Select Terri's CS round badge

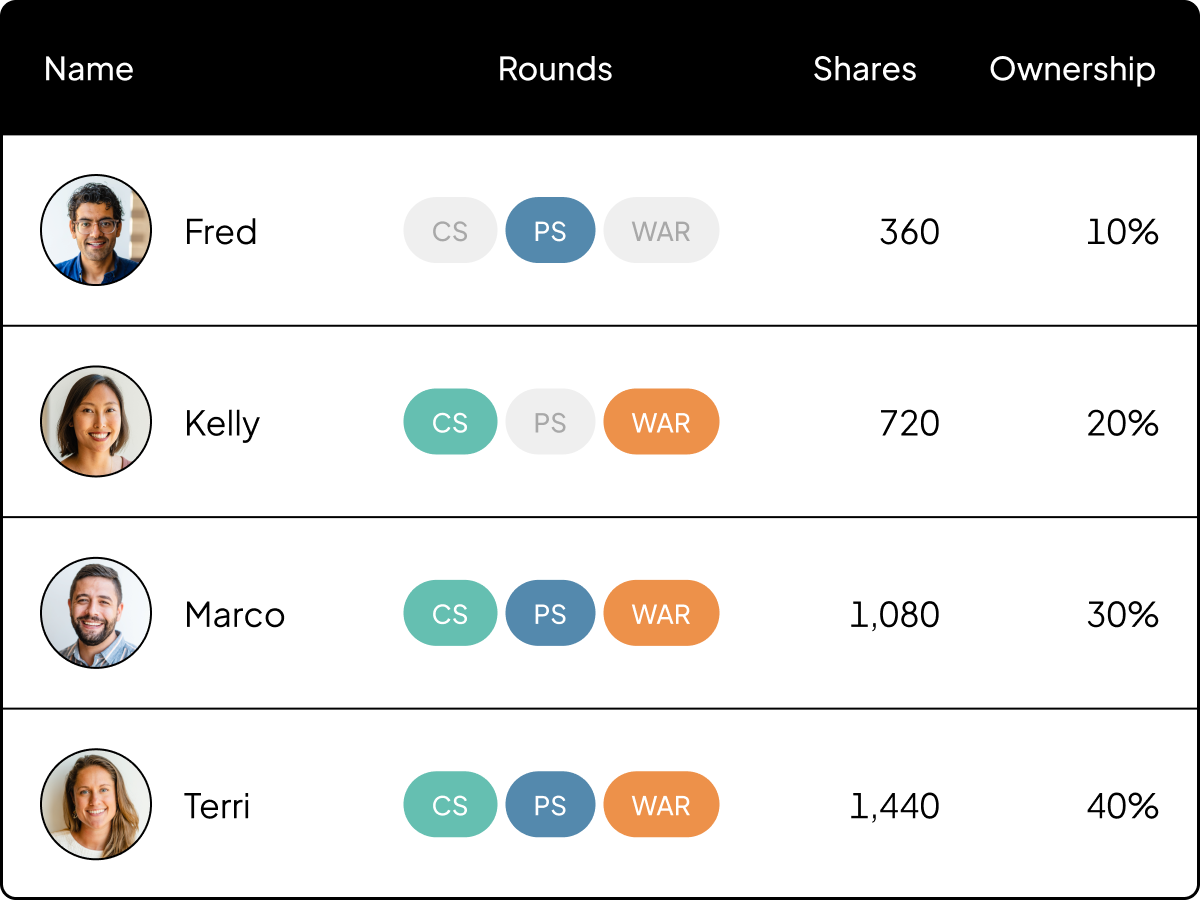450,804
